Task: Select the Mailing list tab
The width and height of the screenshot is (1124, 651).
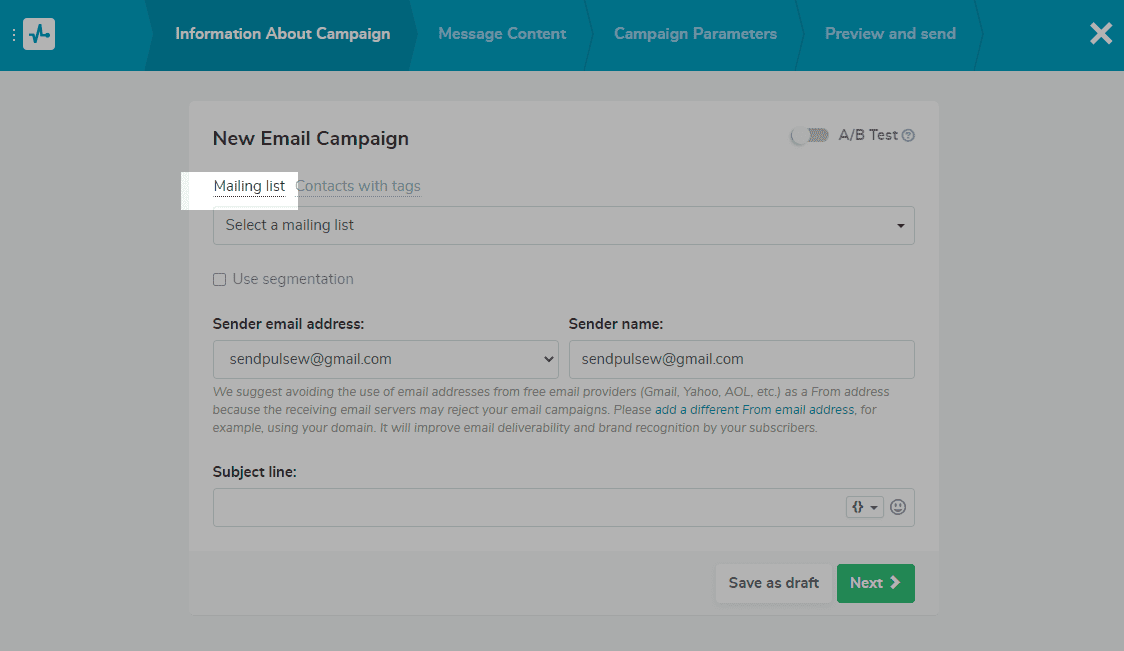Action: coord(249,186)
